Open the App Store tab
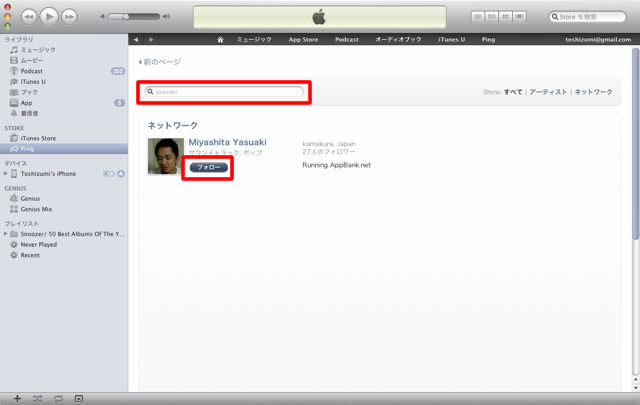Screen dimensions: 640x405 pos(303,40)
